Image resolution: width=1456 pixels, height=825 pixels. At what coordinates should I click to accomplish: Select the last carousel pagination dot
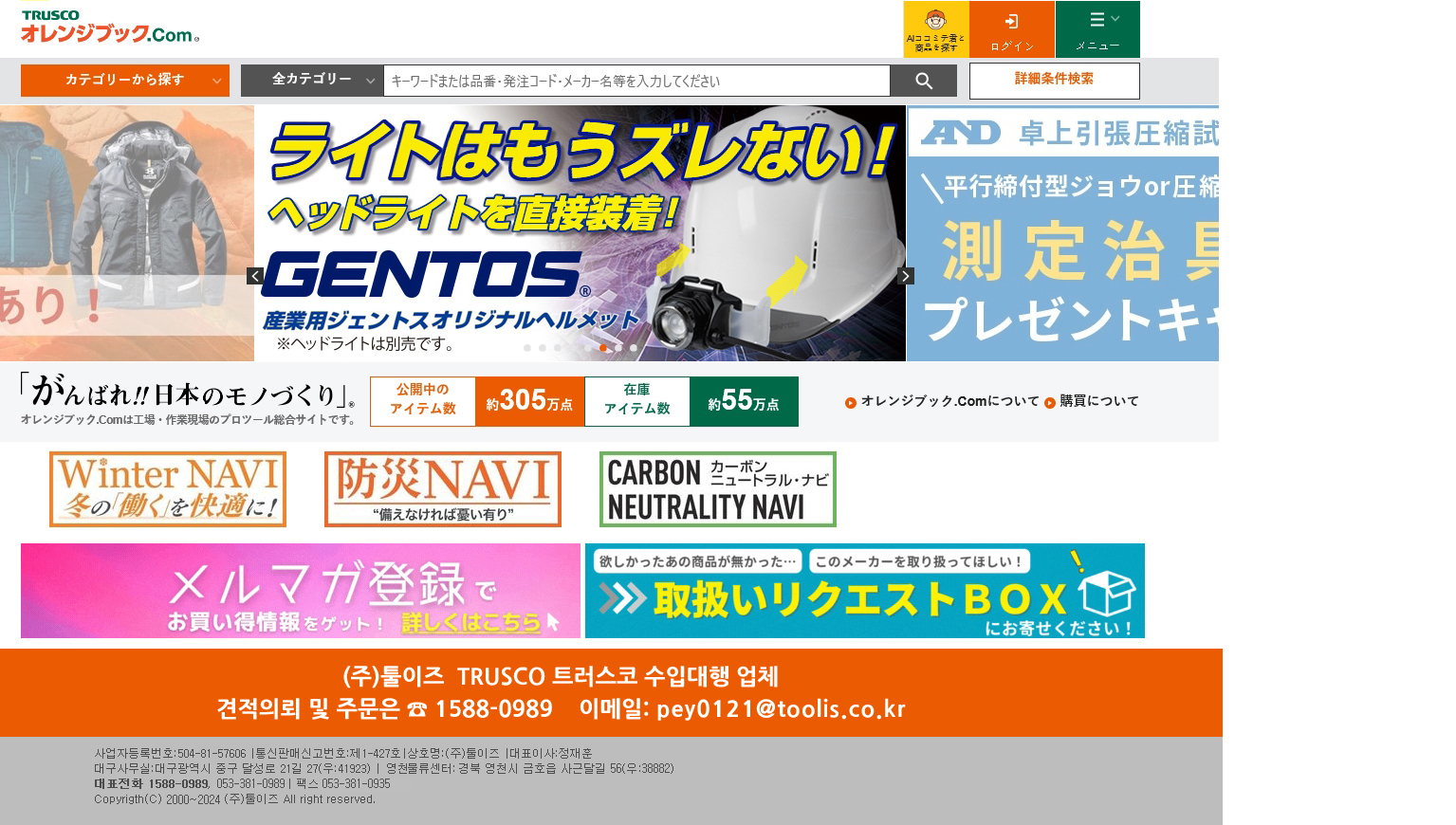click(634, 348)
